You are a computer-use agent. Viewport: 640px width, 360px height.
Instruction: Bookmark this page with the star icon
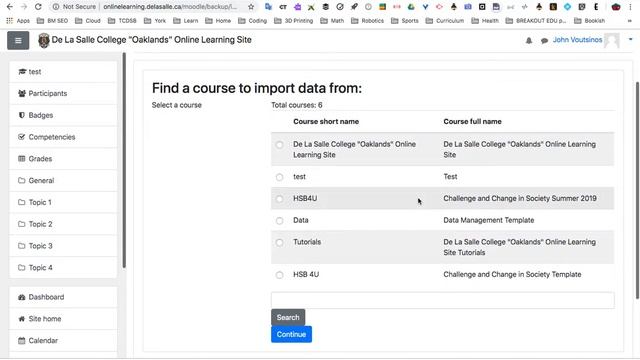251,7
